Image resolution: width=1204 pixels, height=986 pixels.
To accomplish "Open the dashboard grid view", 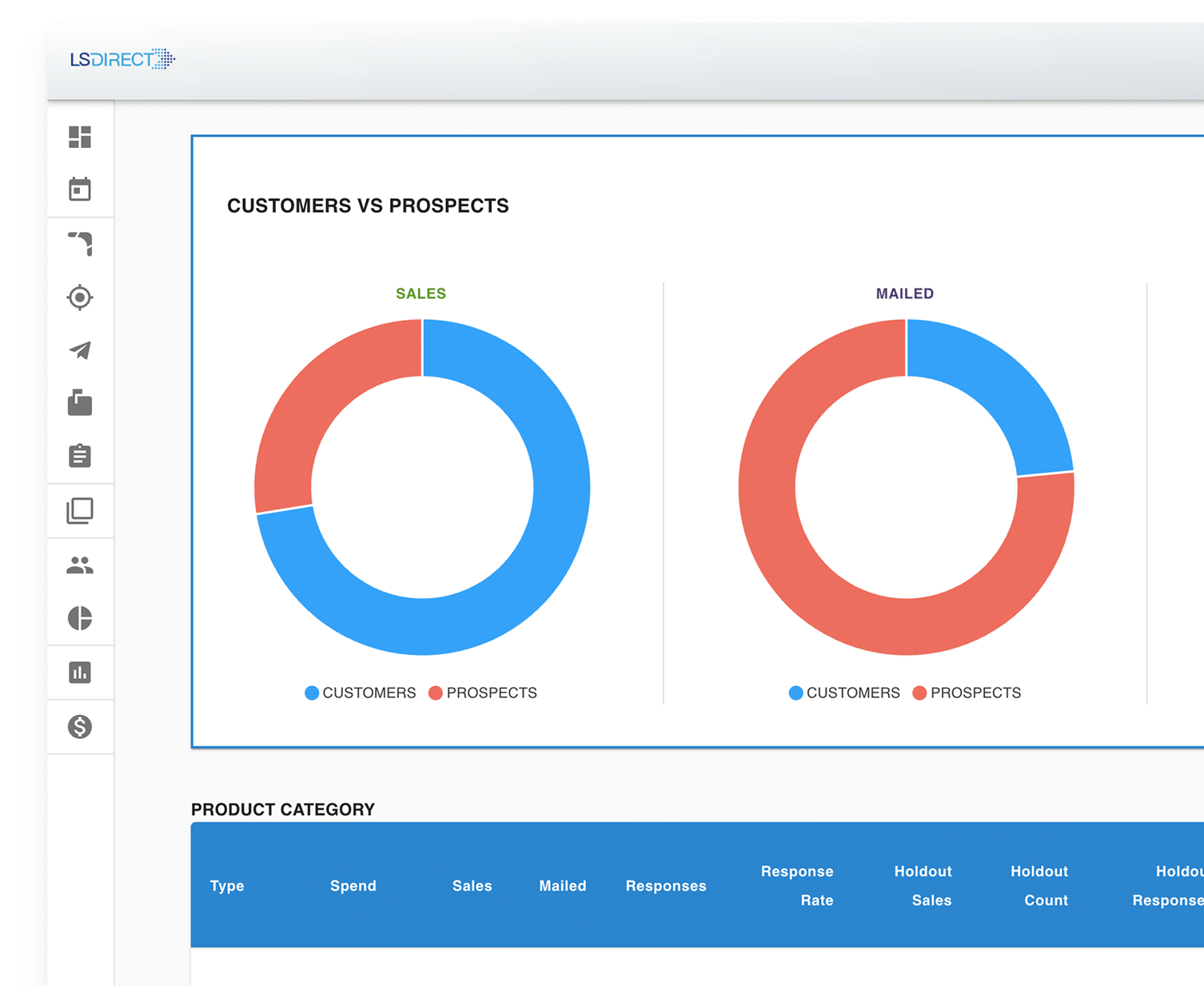I will (x=80, y=138).
